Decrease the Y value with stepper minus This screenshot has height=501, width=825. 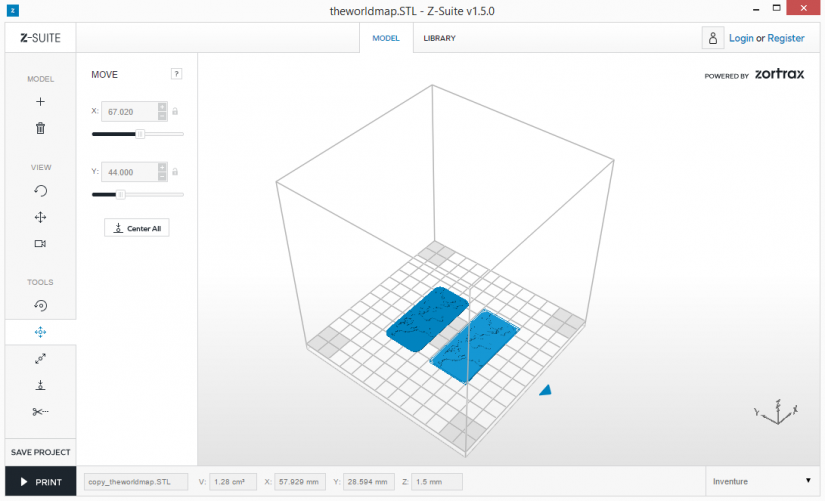point(162,176)
